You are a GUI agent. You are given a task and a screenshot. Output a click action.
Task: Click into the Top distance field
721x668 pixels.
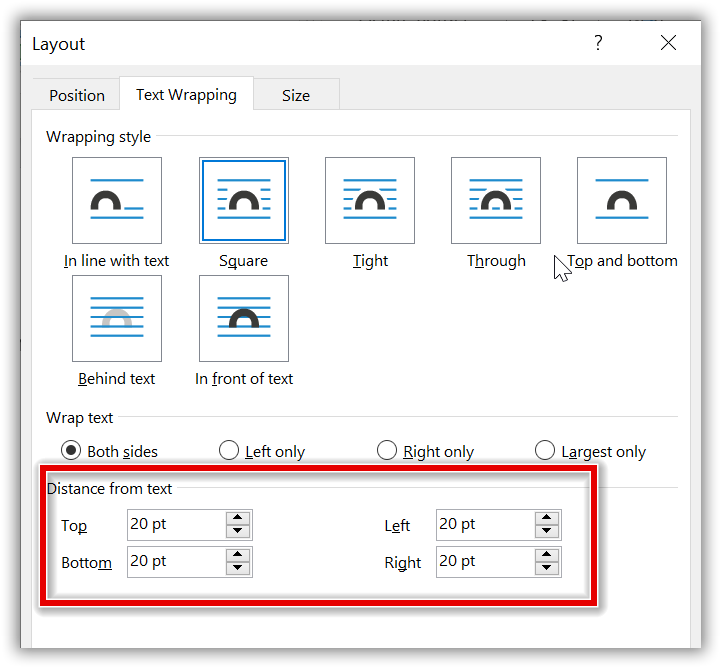[x=174, y=524]
